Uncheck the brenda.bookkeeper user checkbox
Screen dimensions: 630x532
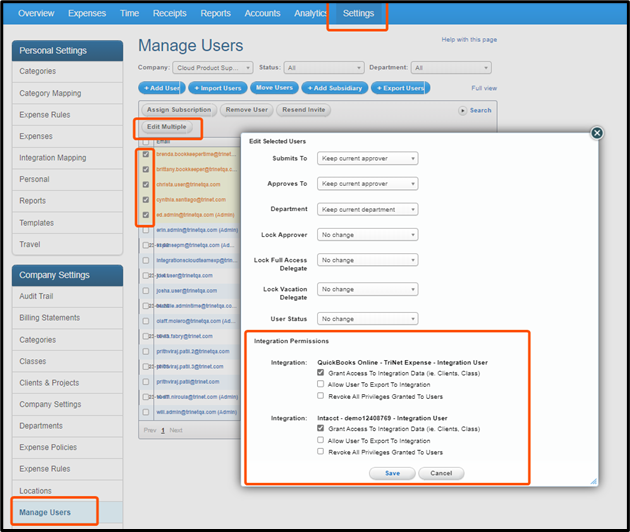pos(147,155)
